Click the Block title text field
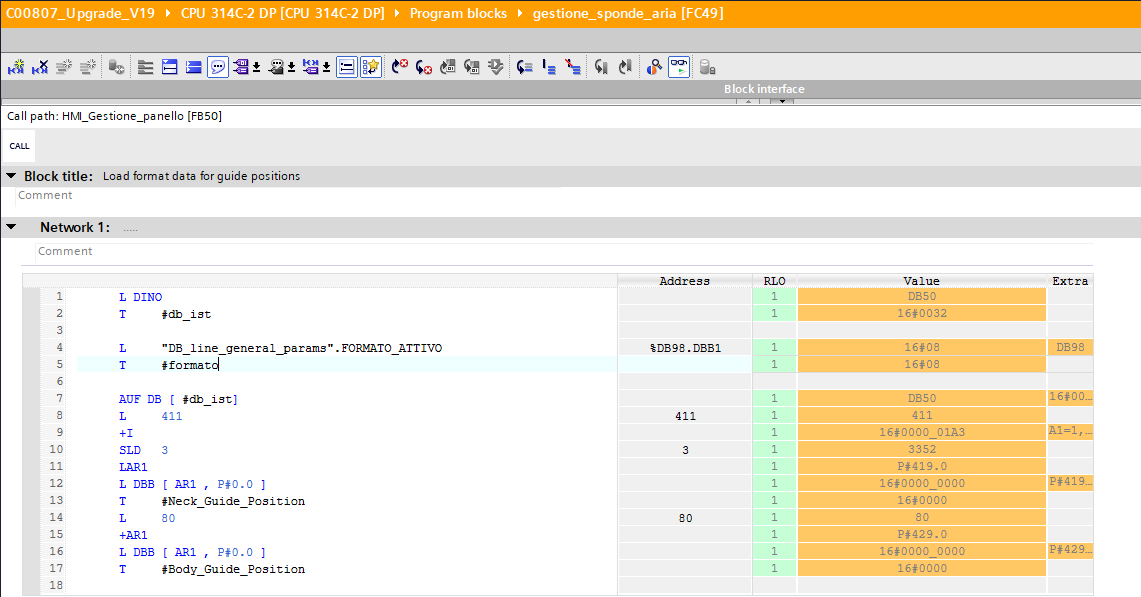The height and width of the screenshot is (597, 1141). pyautogui.click(x=202, y=176)
